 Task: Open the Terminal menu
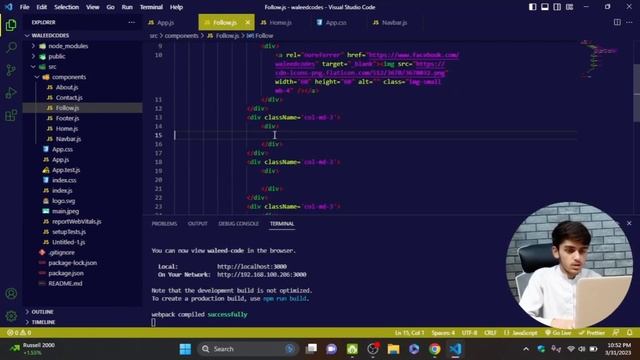coord(151,7)
